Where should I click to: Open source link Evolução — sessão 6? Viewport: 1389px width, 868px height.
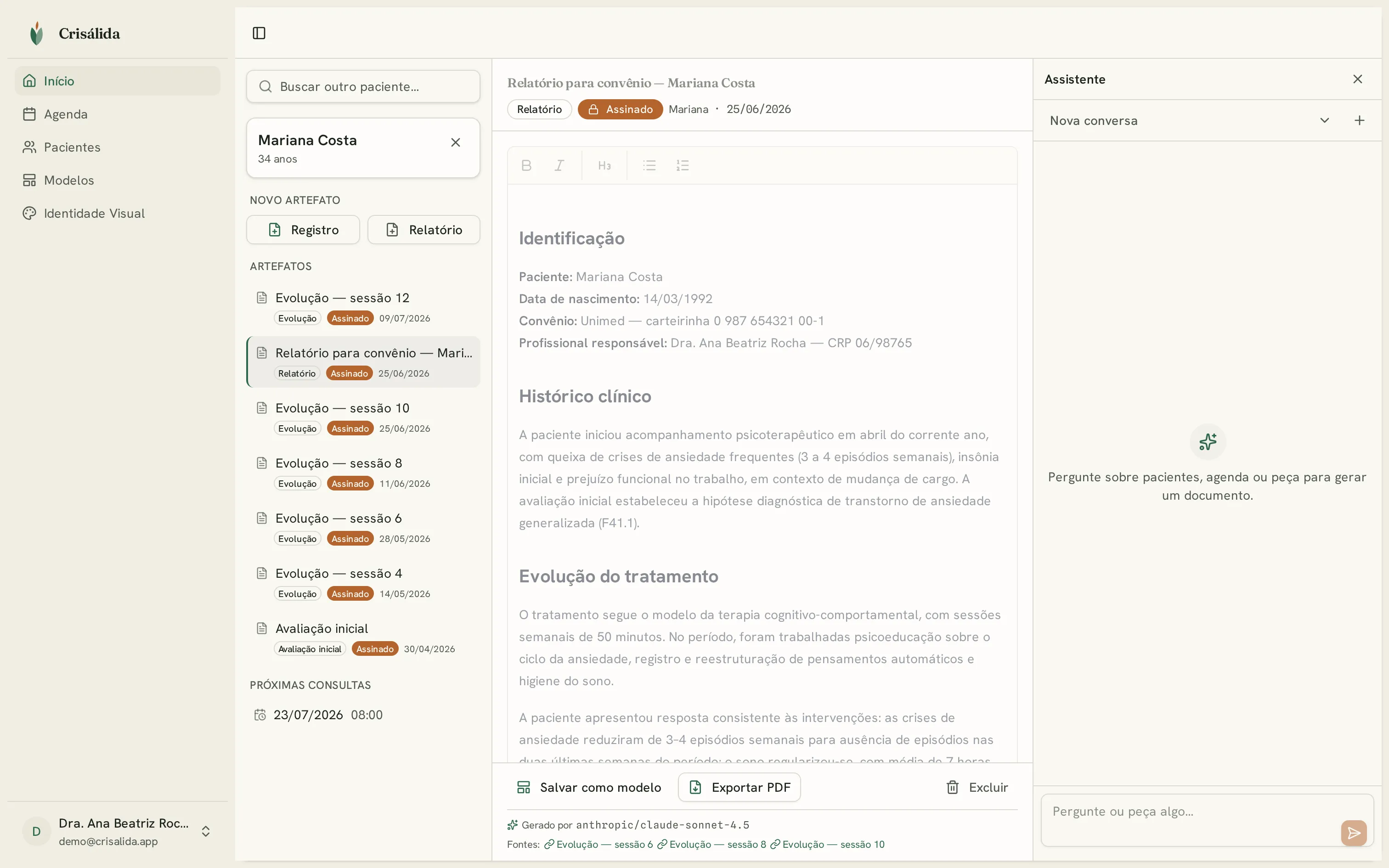coord(599,845)
